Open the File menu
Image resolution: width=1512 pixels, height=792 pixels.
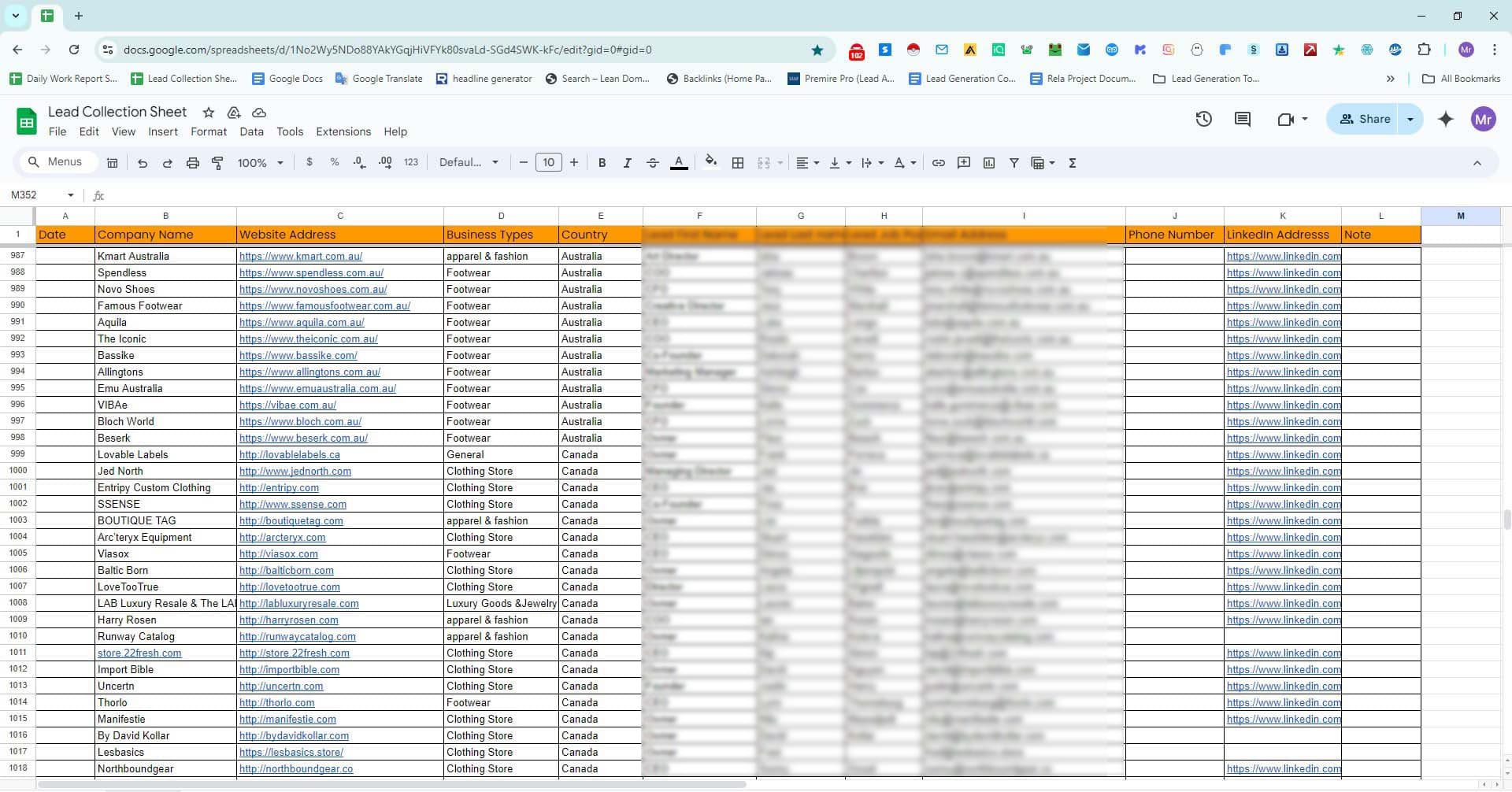tap(57, 132)
